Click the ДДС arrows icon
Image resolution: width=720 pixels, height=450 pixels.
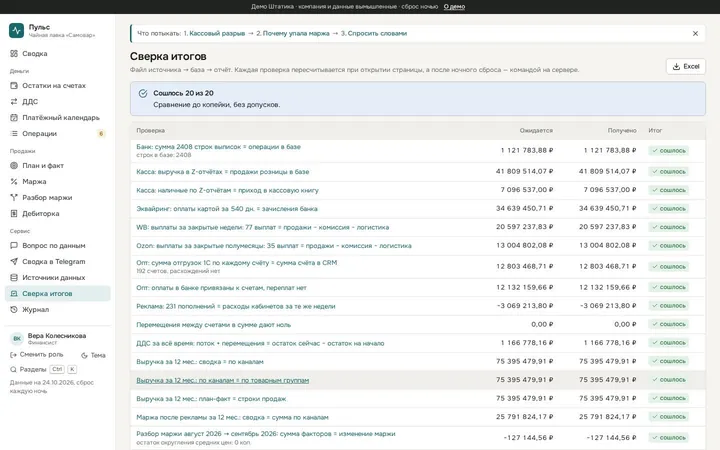(14, 101)
